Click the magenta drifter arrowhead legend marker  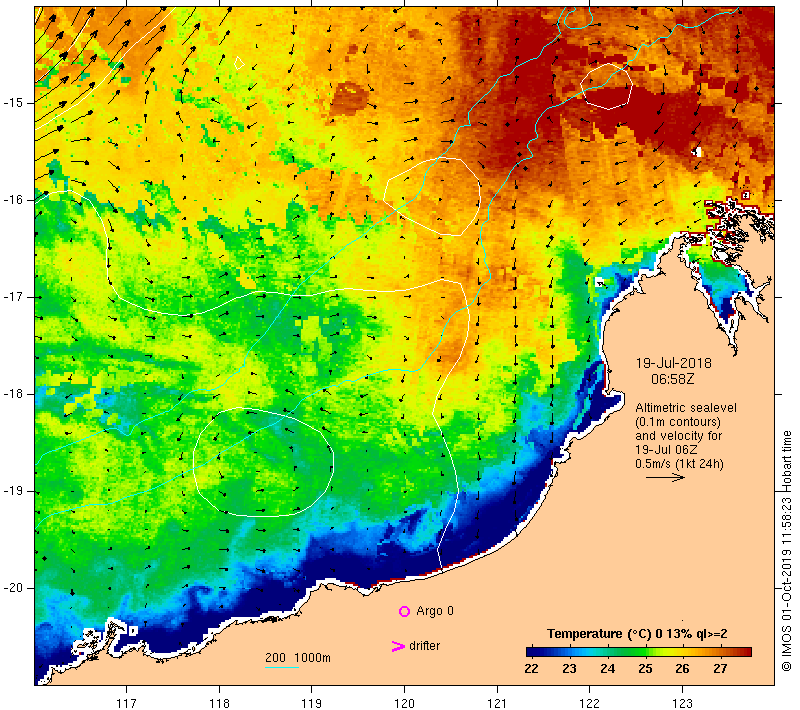tap(397, 646)
